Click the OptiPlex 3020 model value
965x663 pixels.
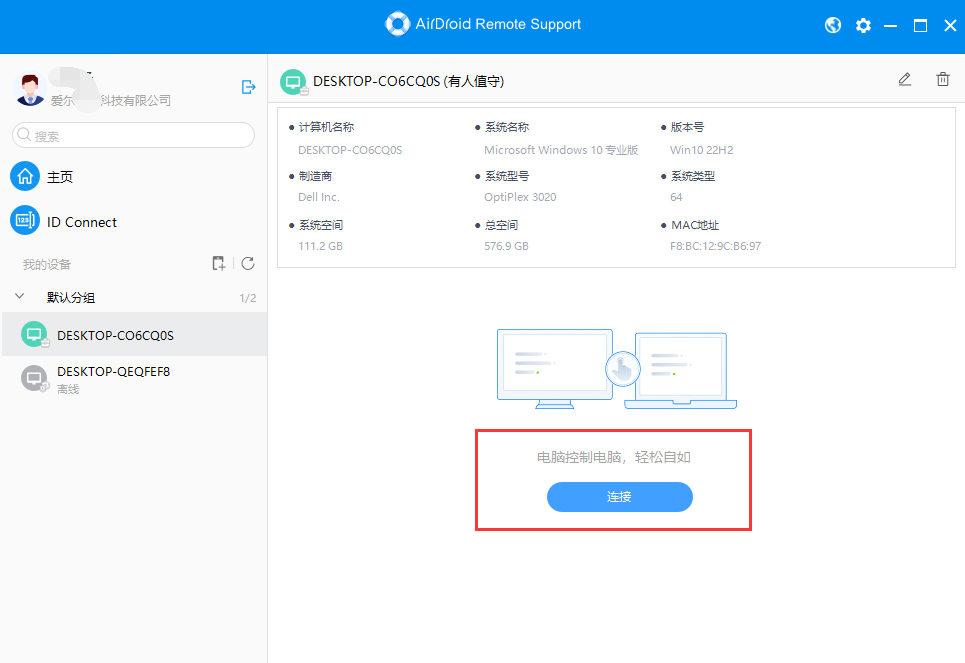(x=520, y=197)
